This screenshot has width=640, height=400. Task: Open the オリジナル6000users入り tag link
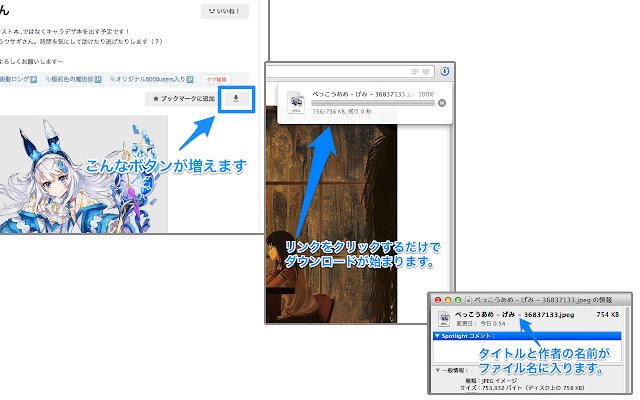pos(150,79)
